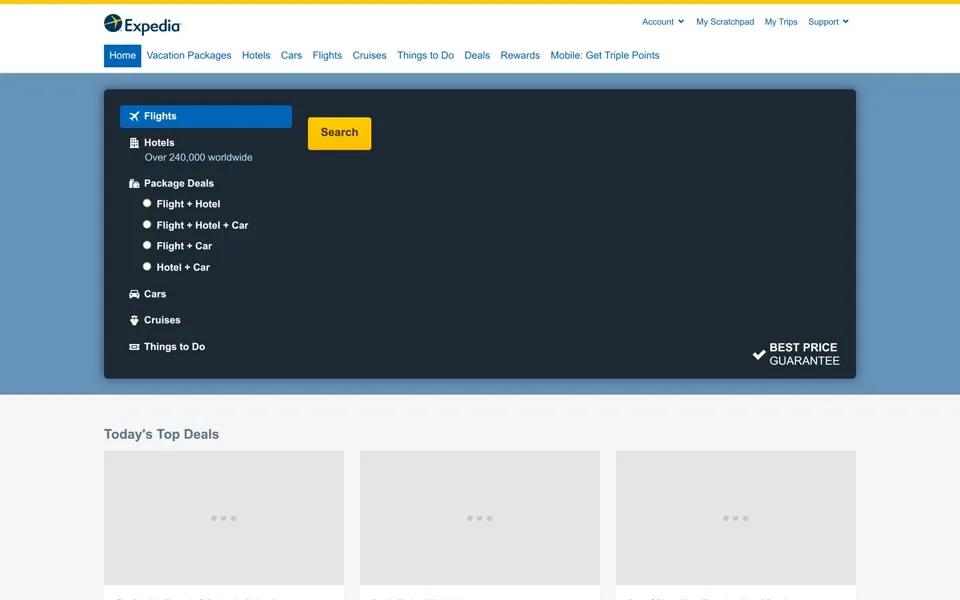Click the Best Price Guarantee checkmark icon
The width and height of the screenshot is (960, 600).
(x=759, y=354)
